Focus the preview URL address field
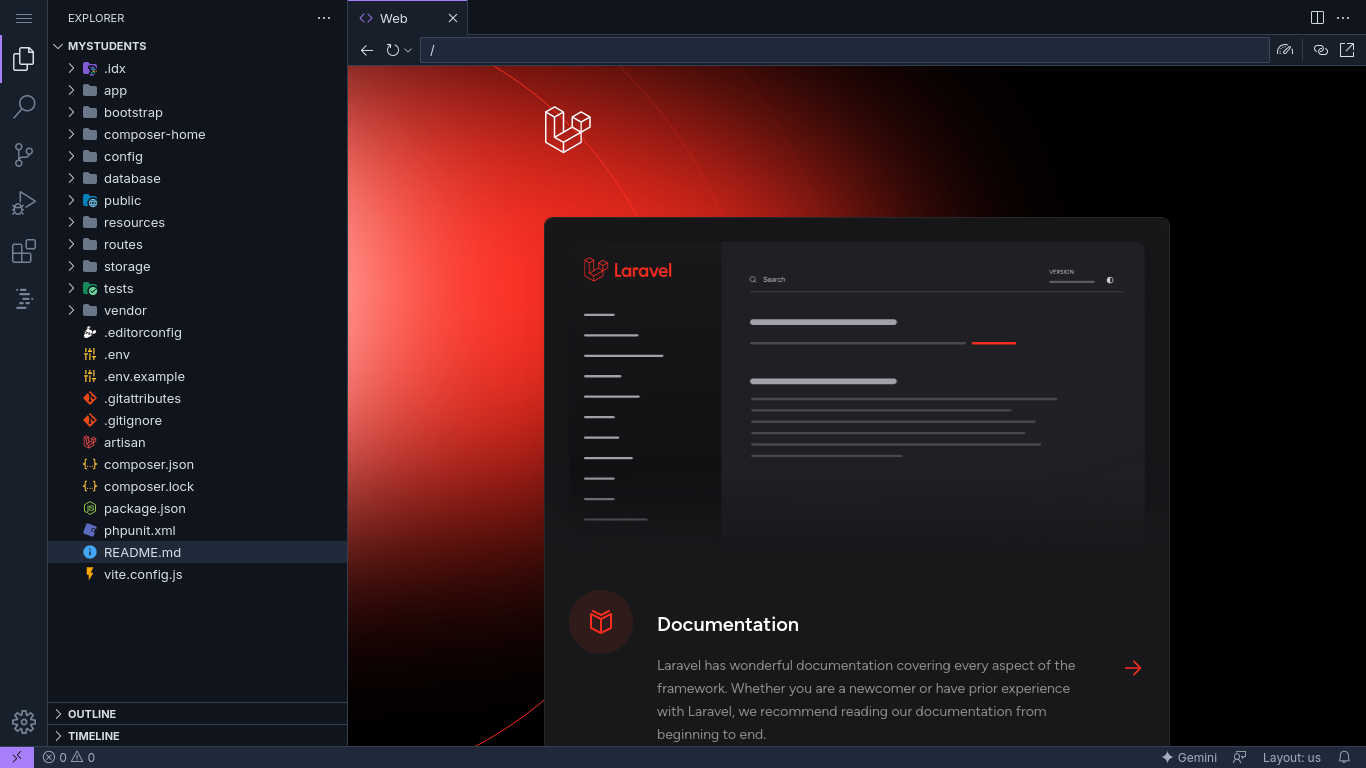Screen dimensions: 1366x768 point(845,50)
